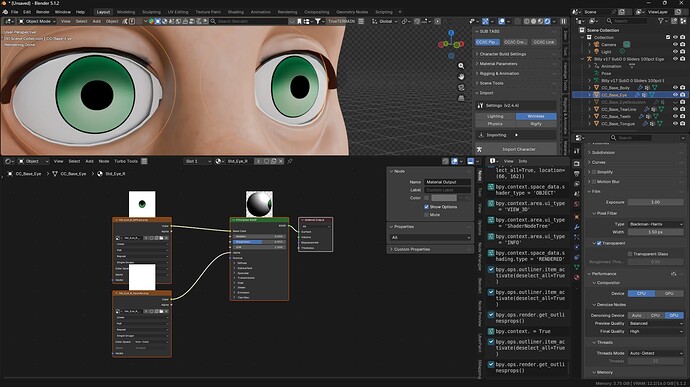Viewport: 690px width, 387px height.
Task: Enable the Transparent Glass checkbox
Action: click(x=630, y=254)
